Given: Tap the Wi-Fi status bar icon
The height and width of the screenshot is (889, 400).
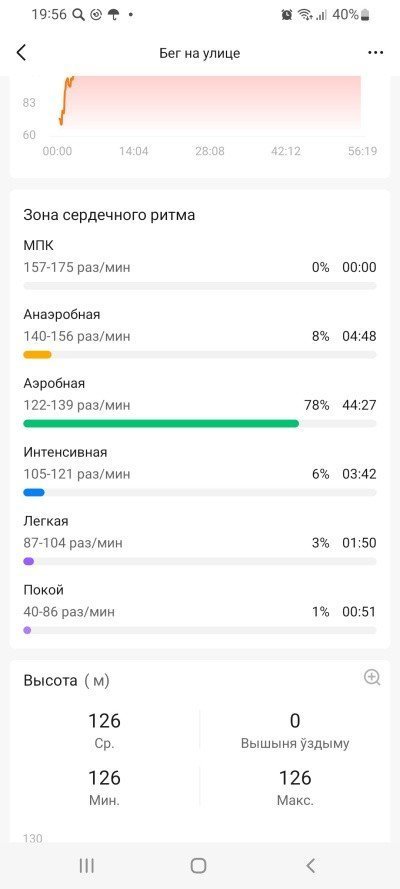Looking at the screenshot, I should pyautogui.click(x=306, y=15).
